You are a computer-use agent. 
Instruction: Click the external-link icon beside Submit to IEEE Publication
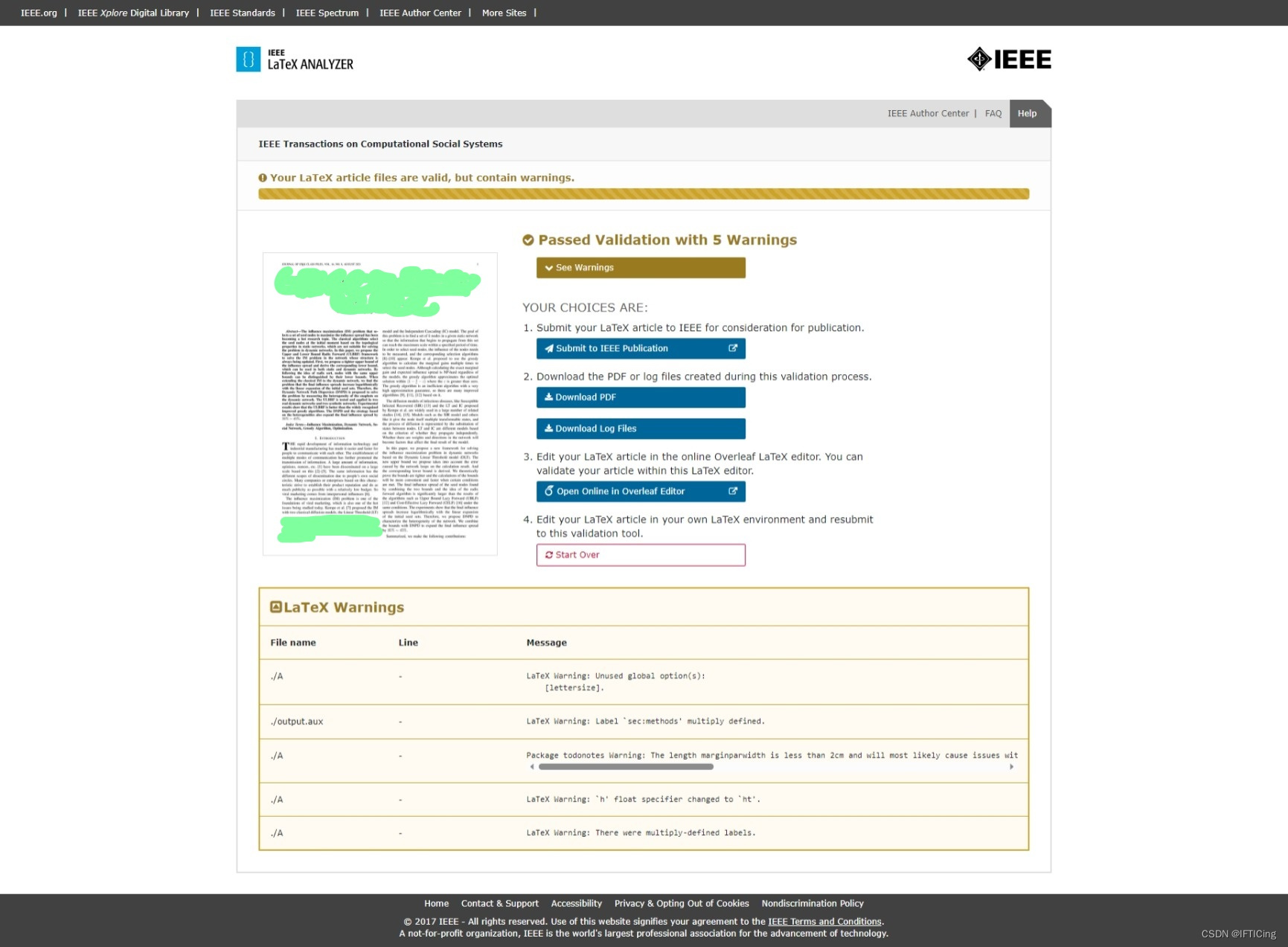coord(732,348)
